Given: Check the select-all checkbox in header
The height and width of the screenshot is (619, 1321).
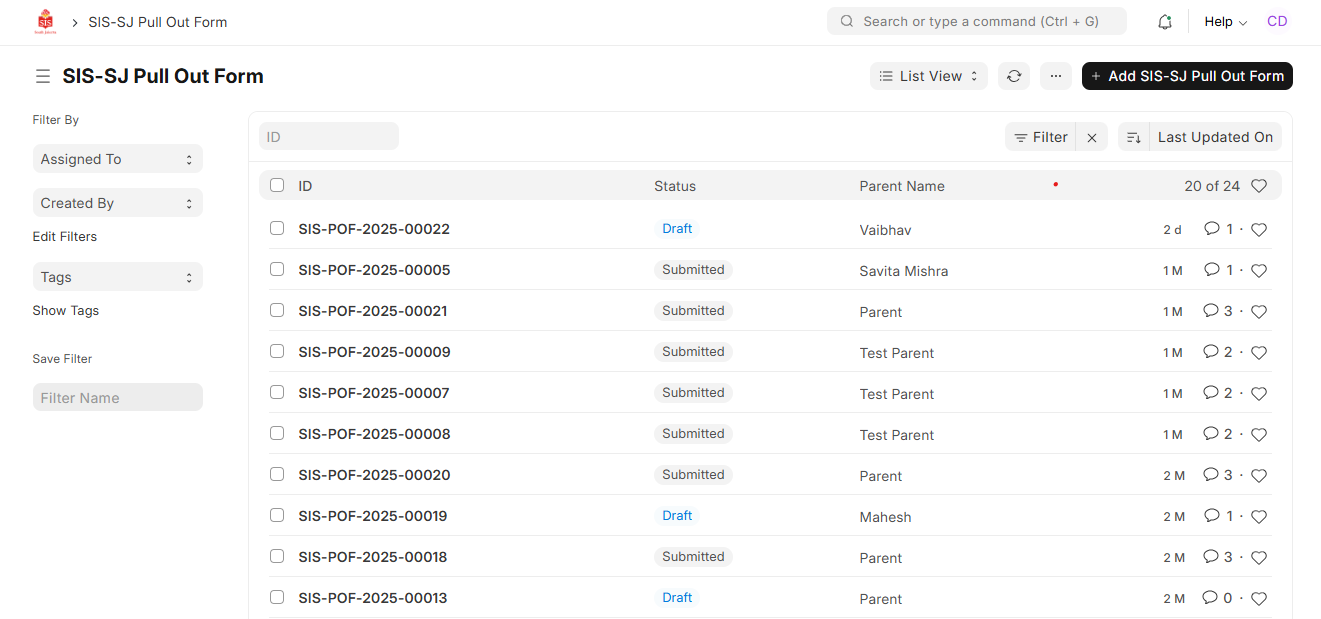Looking at the screenshot, I should pyautogui.click(x=277, y=185).
